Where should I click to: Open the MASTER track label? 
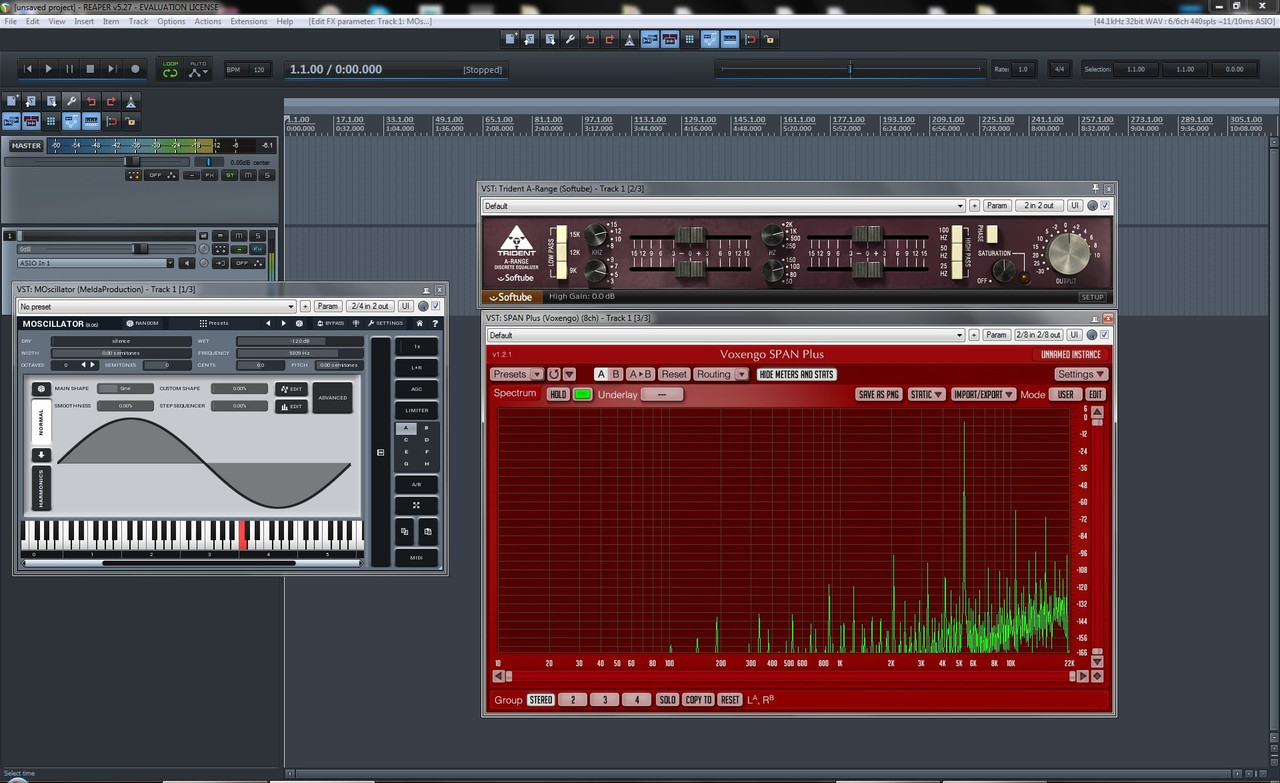27,145
